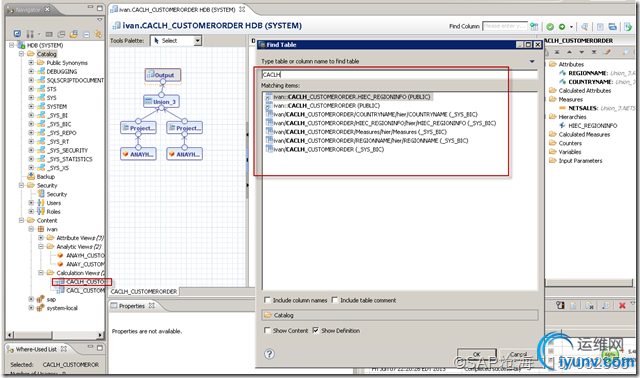Open the Properties tab
Image resolution: width=640 pixels, height=378 pixels.
pos(132,306)
